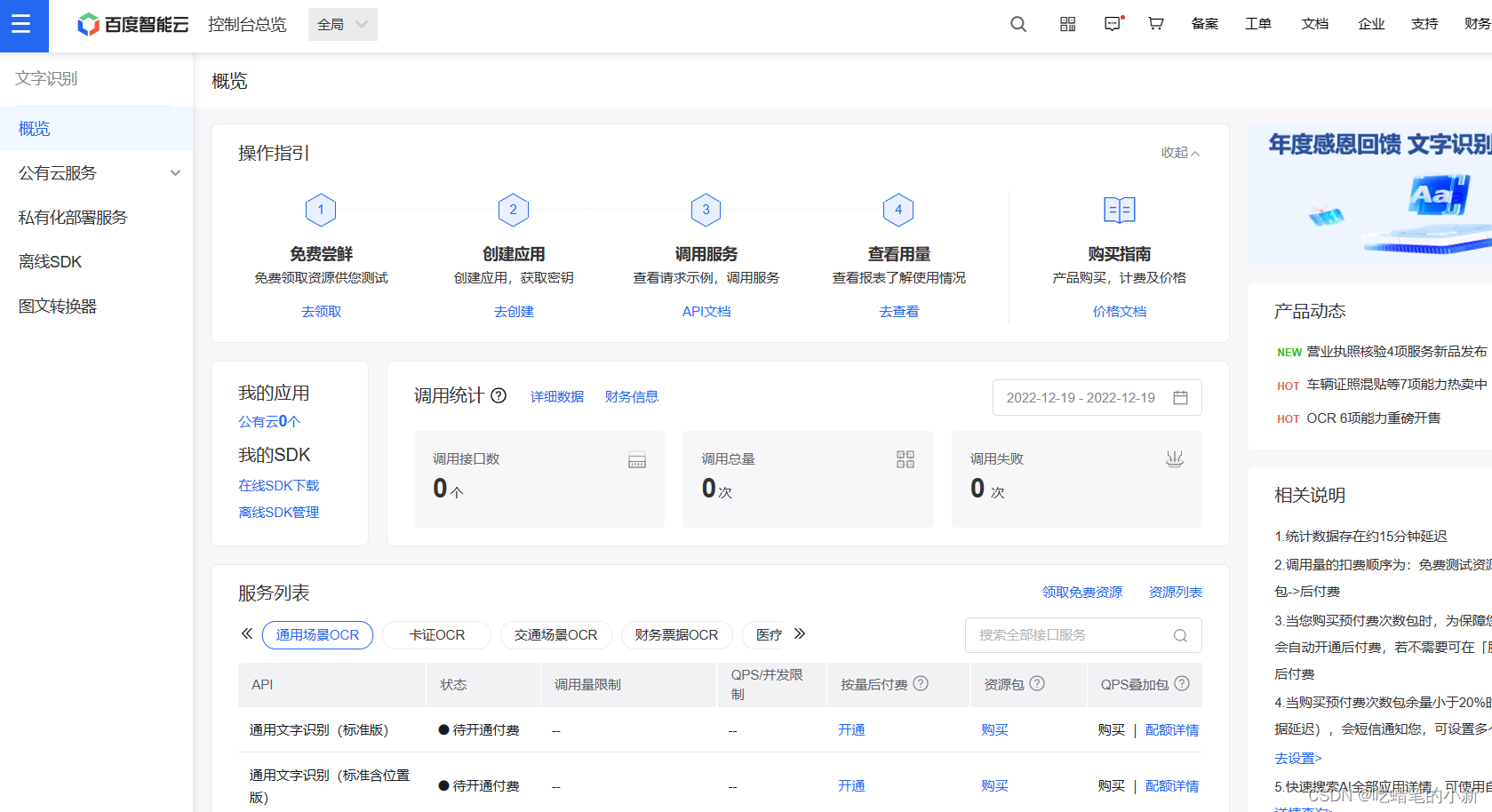Click 开通 for 通用文字识别（标准版）
Screen dimensions: 1492x812
pyautogui.click(x=851, y=730)
